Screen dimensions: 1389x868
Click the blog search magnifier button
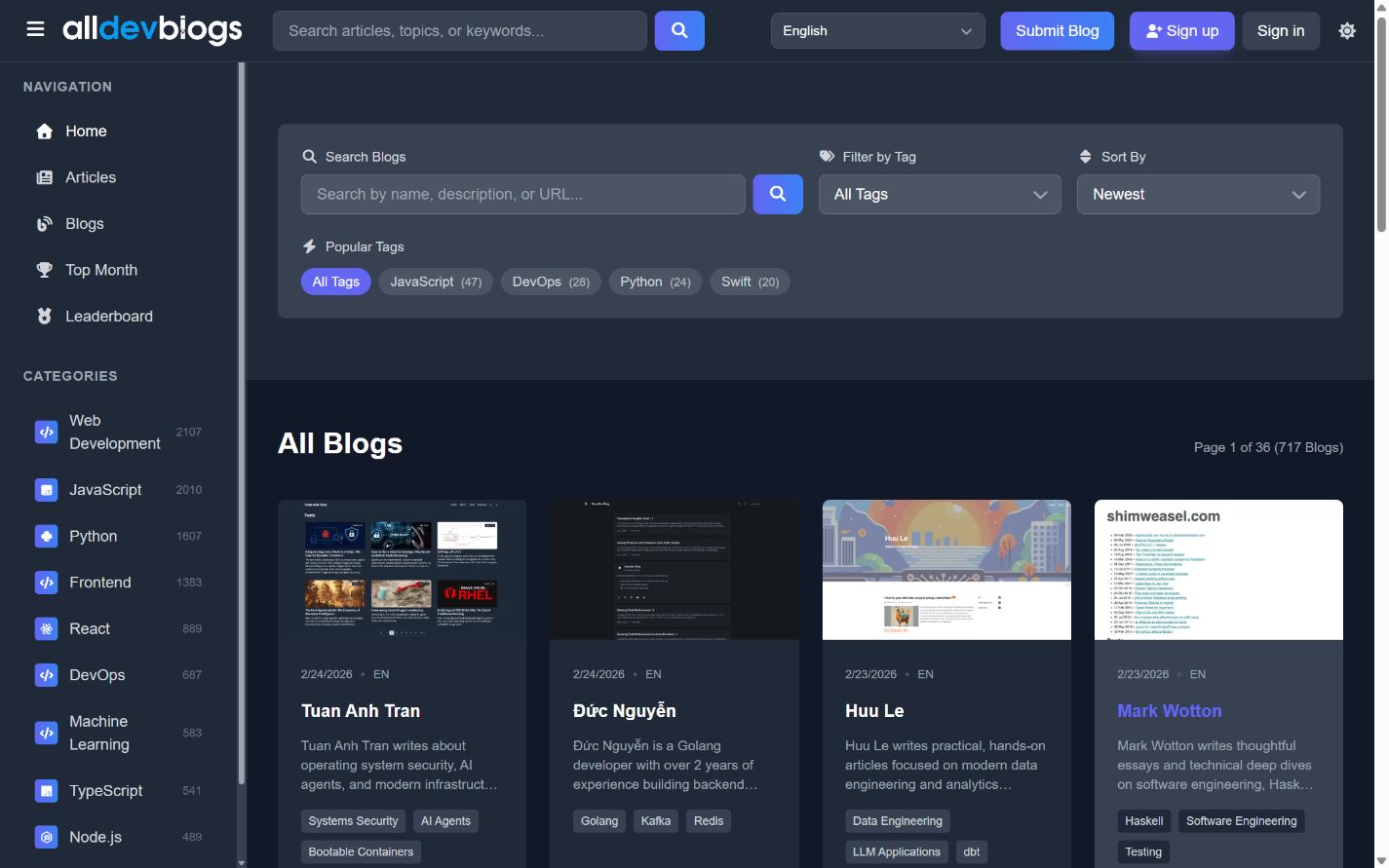point(778,194)
